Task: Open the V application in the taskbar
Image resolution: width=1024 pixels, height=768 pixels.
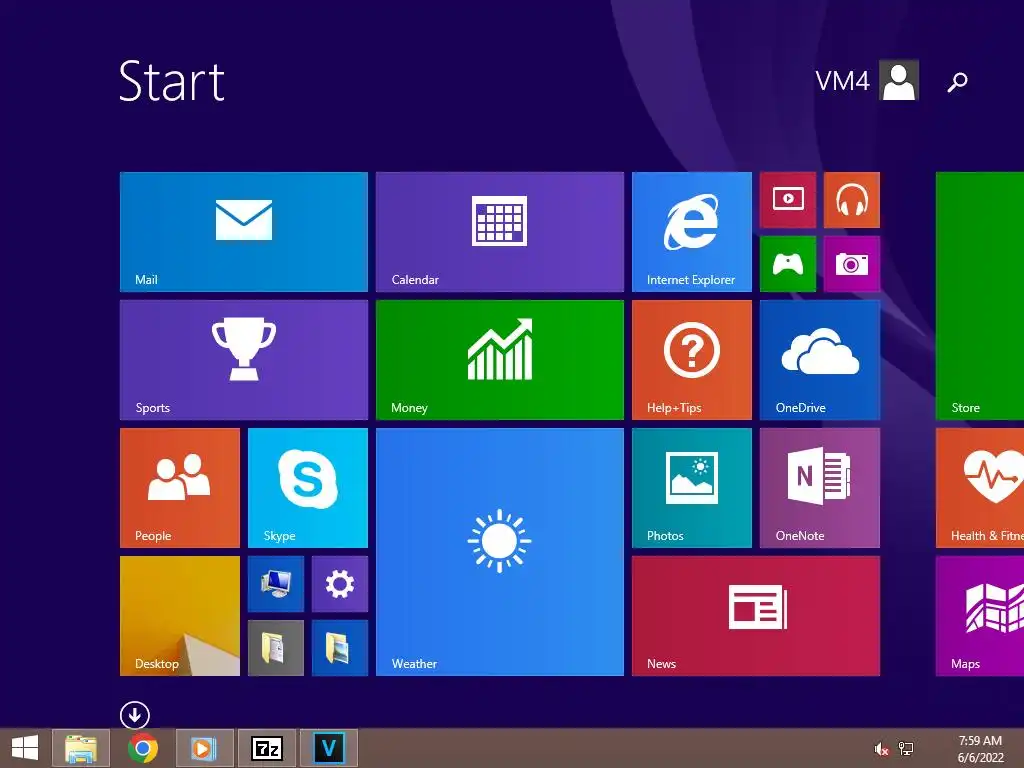Action: click(x=328, y=748)
